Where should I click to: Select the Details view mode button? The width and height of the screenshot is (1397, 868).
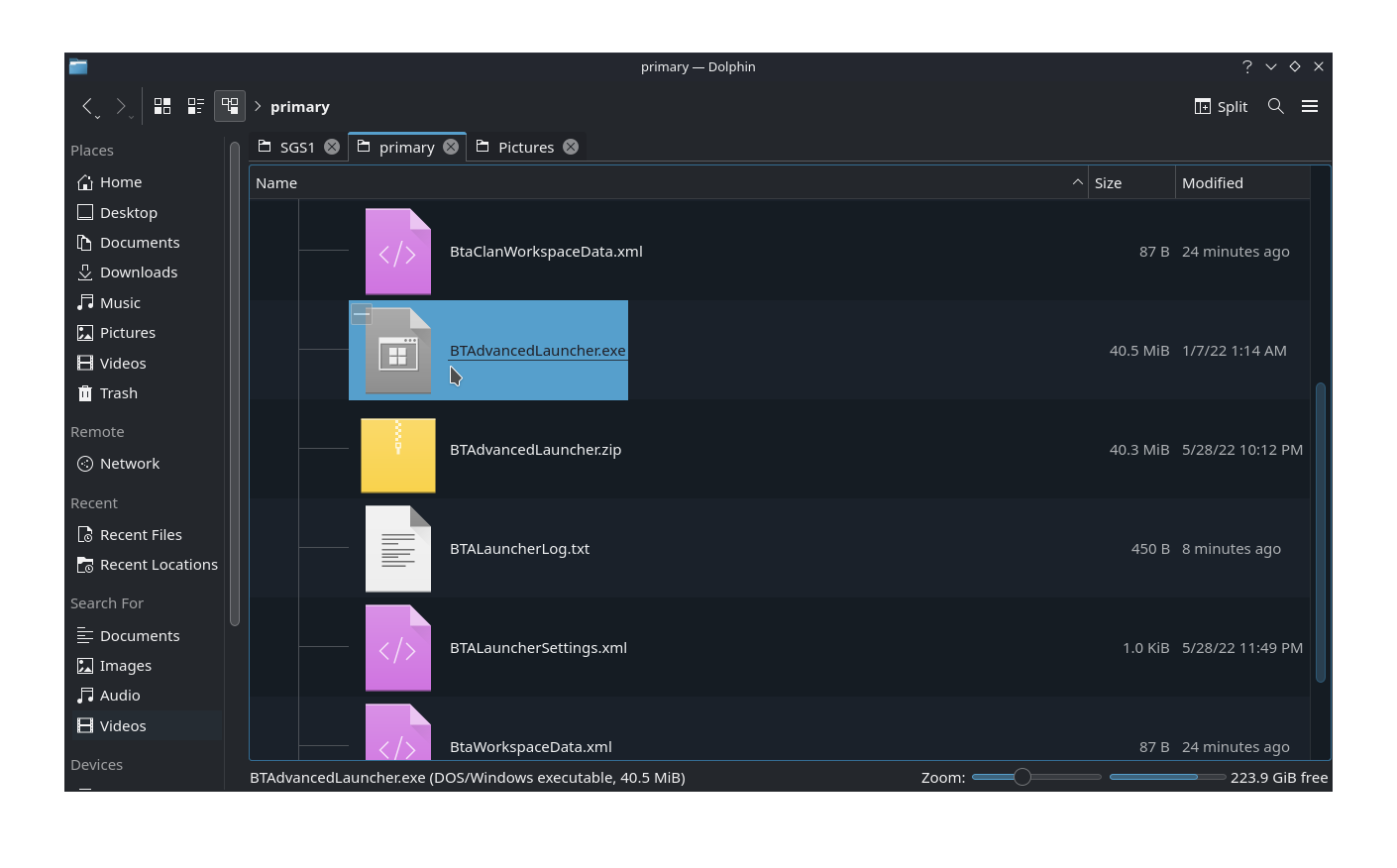[230, 106]
